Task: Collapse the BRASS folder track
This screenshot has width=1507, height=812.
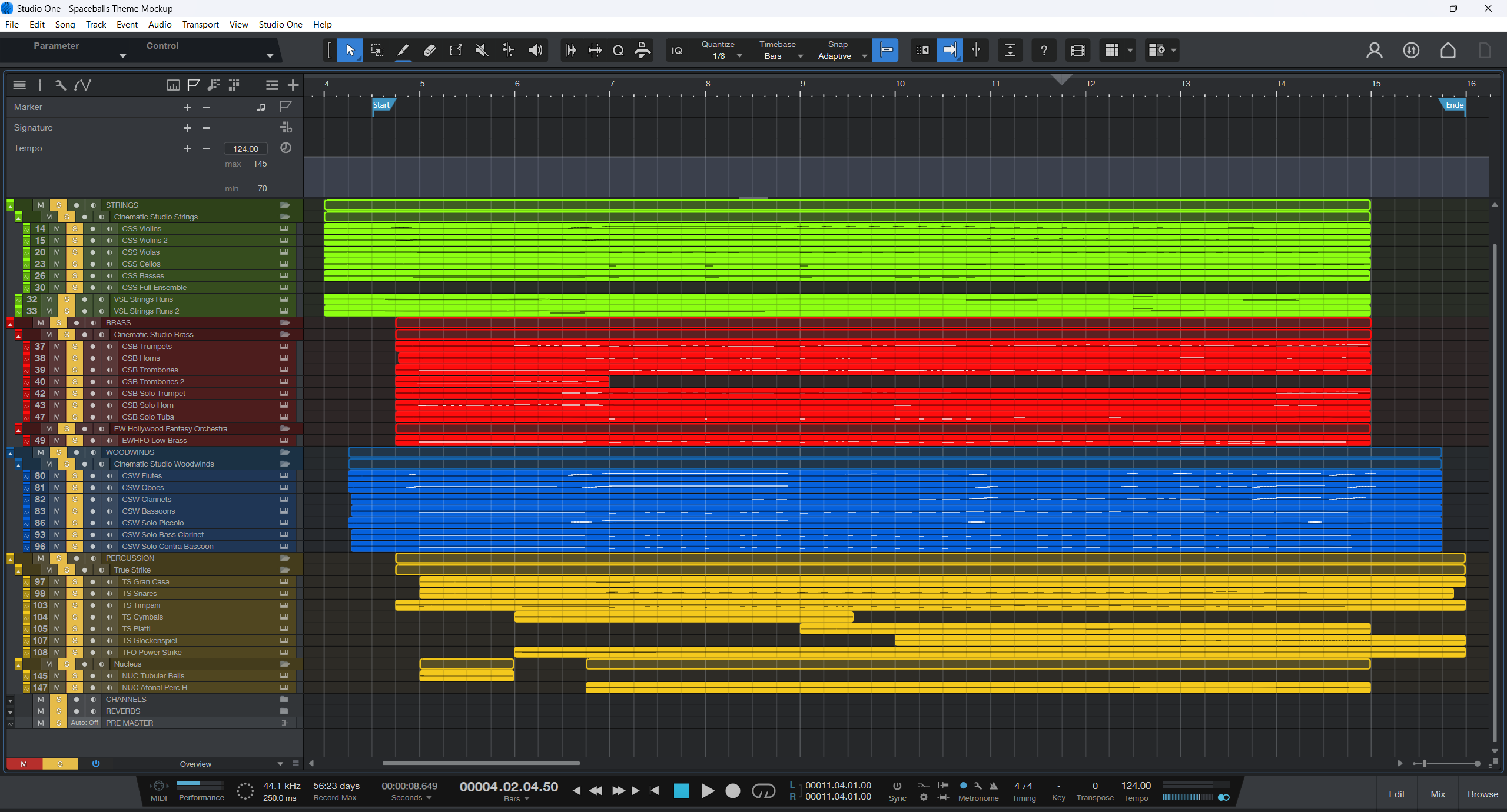Action: click(10, 324)
